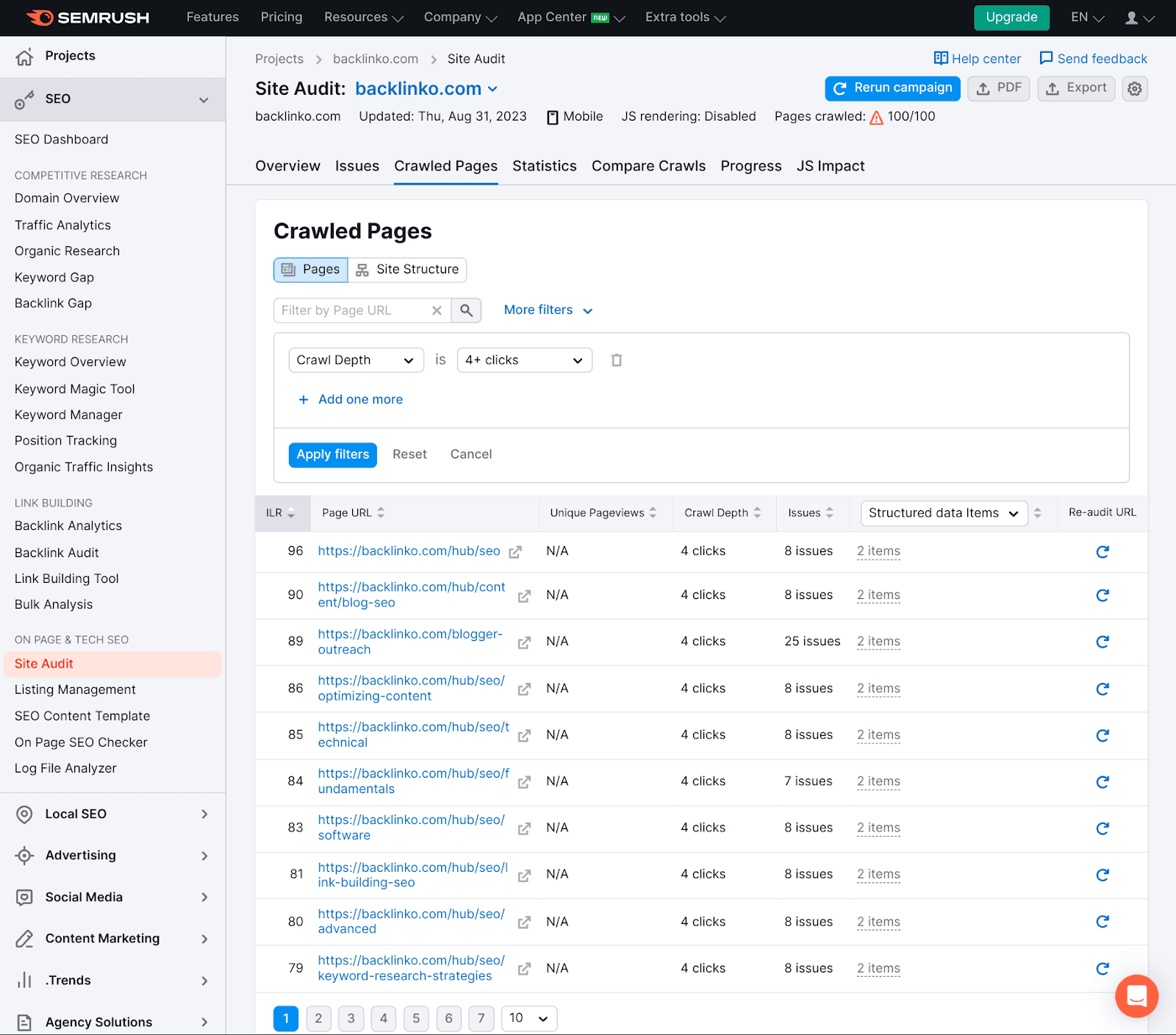Click Reset filters
The width and height of the screenshot is (1176, 1035).
click(x=409, y=455)
